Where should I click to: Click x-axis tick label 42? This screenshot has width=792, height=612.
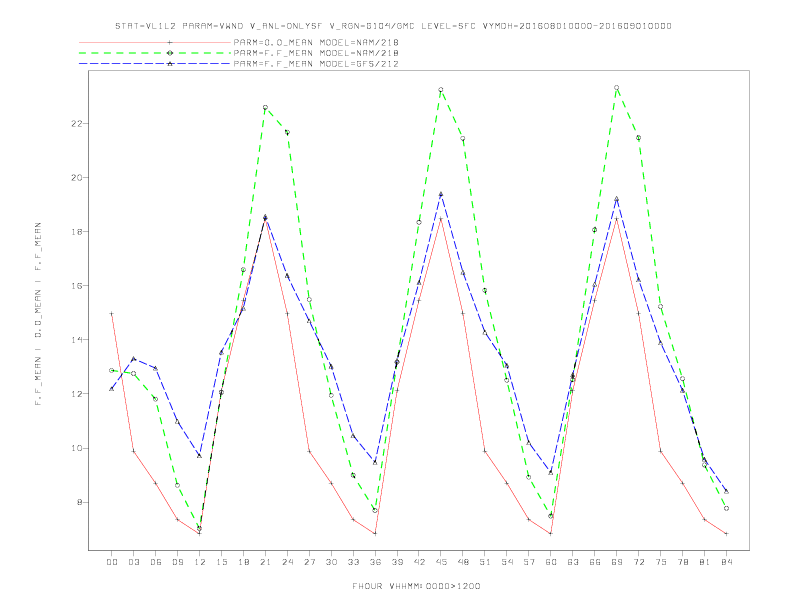(419, 562)
